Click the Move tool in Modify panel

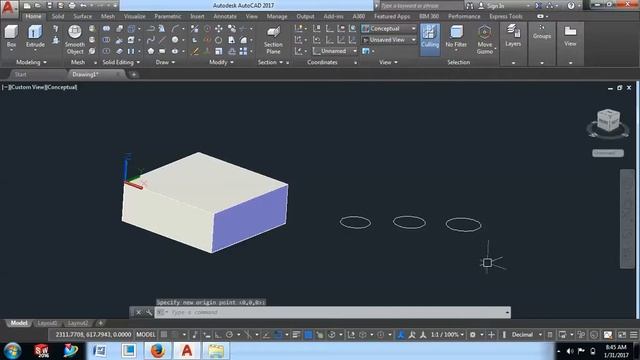[219, 29]
